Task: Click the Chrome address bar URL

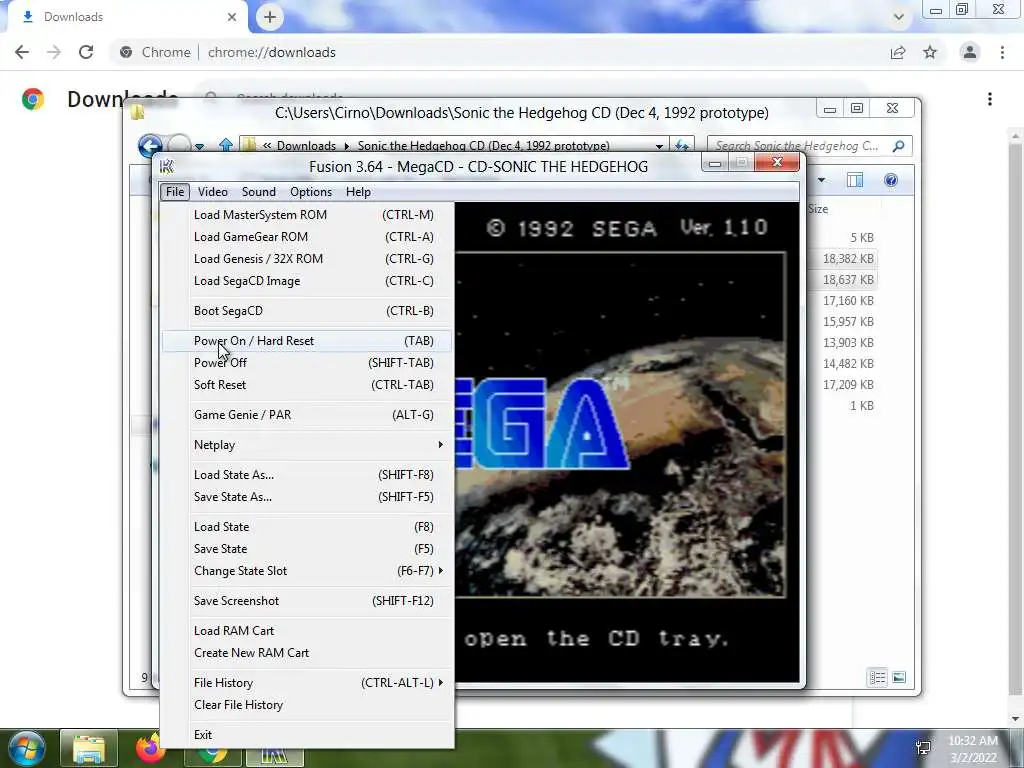Action: coord(272,52)
